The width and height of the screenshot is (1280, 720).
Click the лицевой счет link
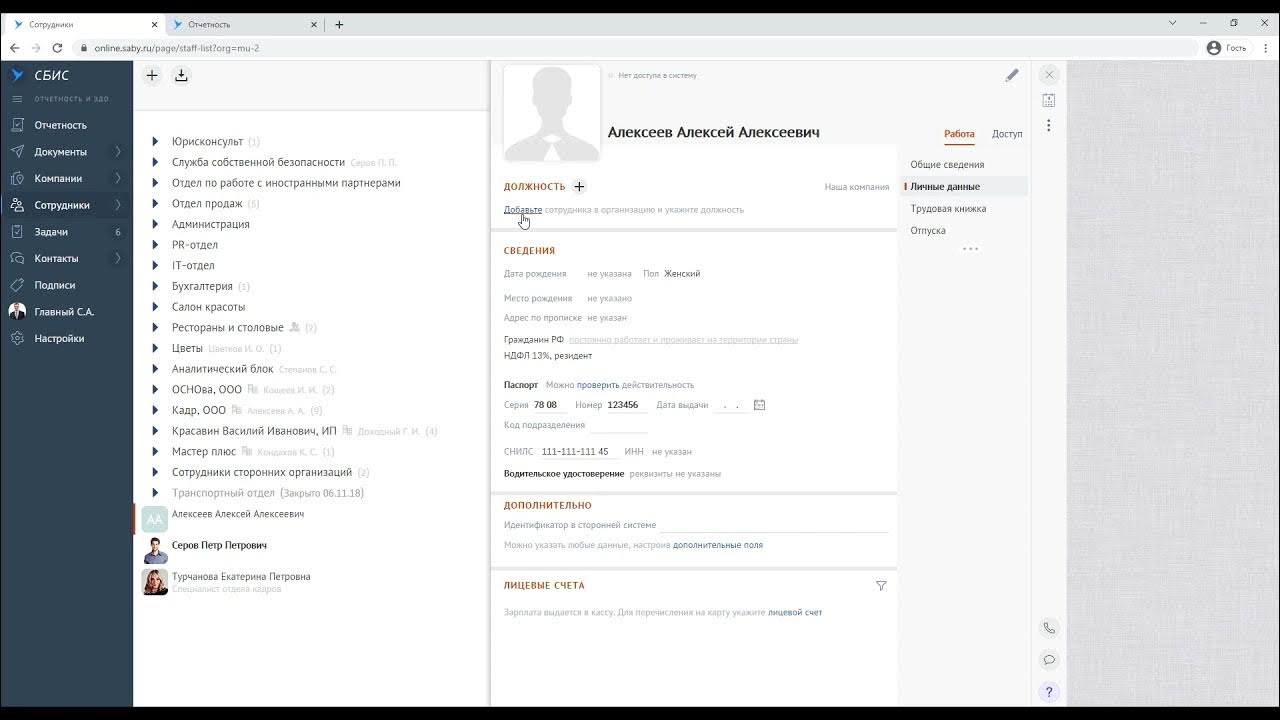[795, 612]
